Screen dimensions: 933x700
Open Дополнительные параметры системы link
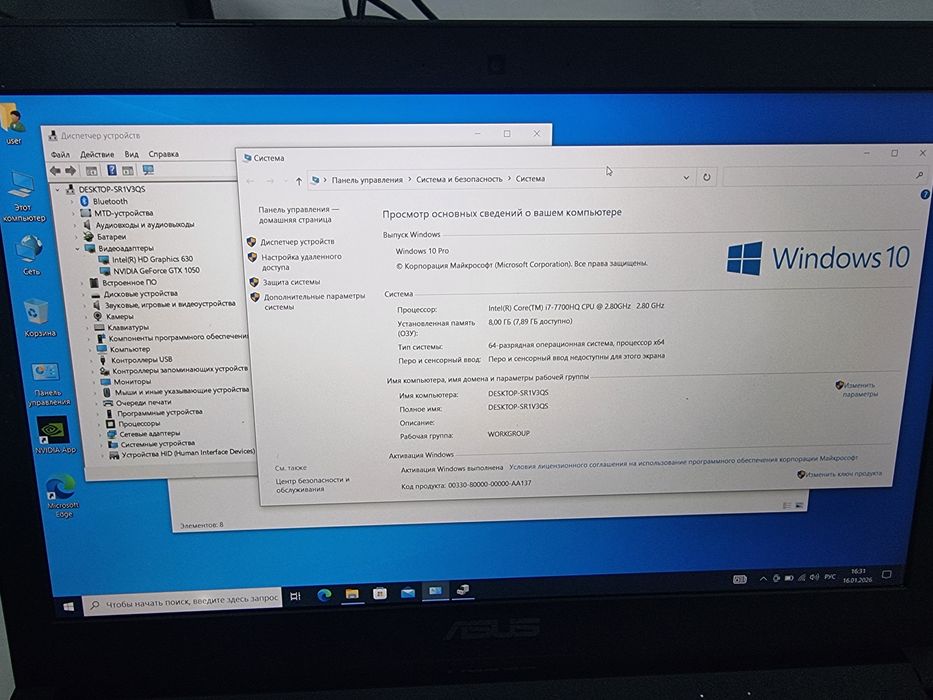[314, 302]
